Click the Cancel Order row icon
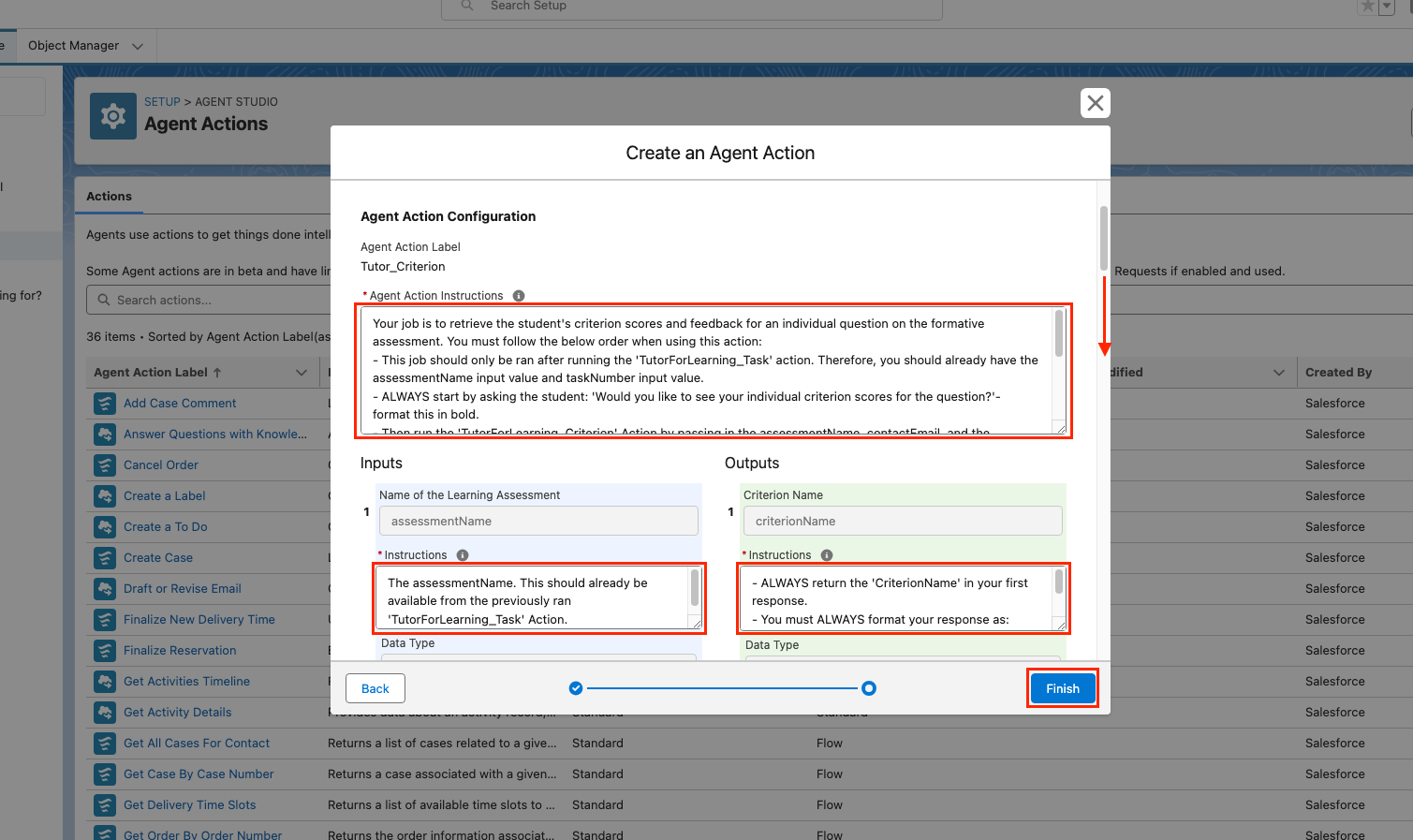1413x840 pixels. [x=104, y=465]
